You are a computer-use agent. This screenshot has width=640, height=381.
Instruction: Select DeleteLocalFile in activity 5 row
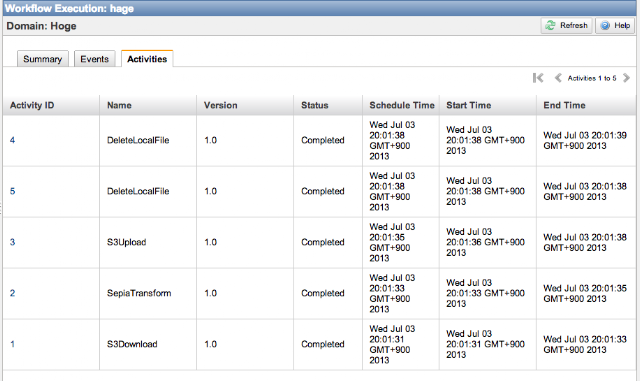click(138, 191)
